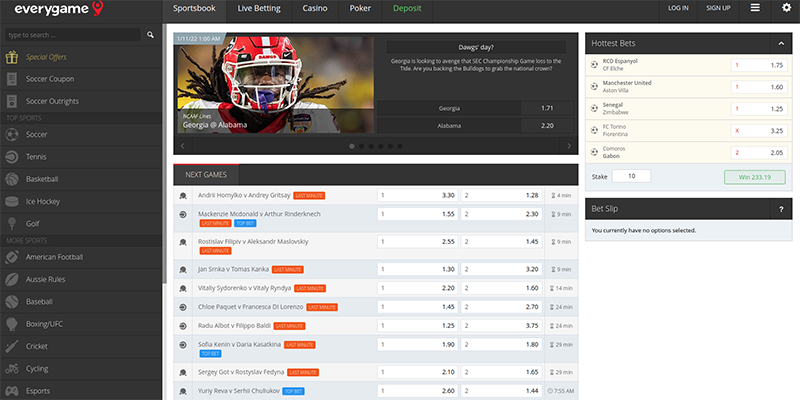This screenshot has height=400, width=800.
Task: Click the Soccer Outrights sidebar icon
Action: point(12,101)
